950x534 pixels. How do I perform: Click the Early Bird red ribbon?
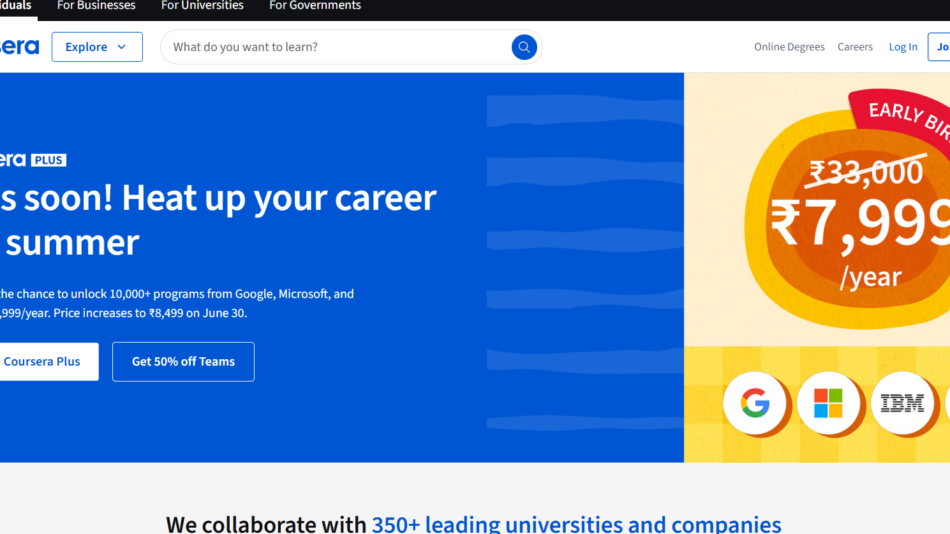[903, 121]
